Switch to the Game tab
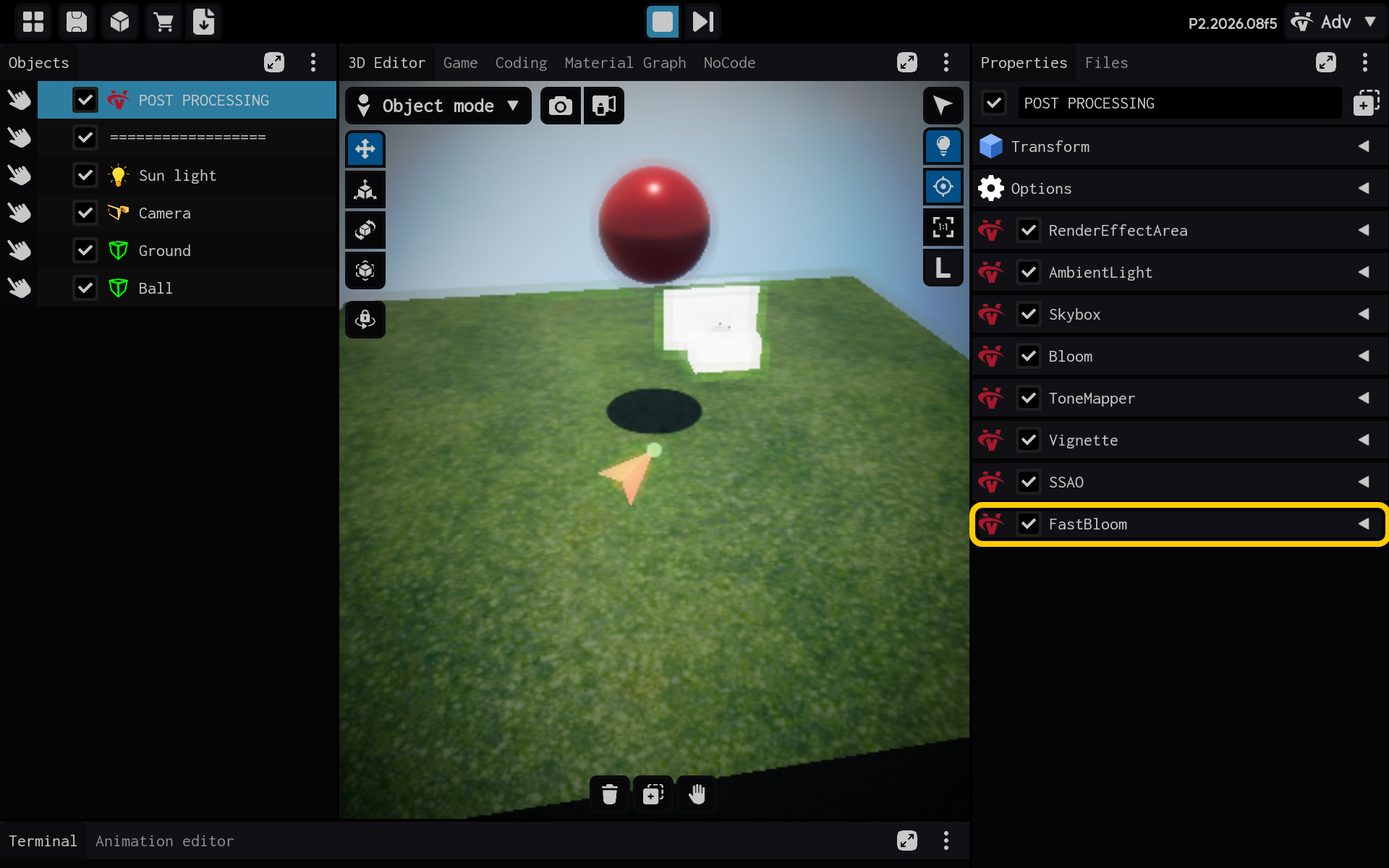This screenshot has height=868, width=1389. click(460, 63)
